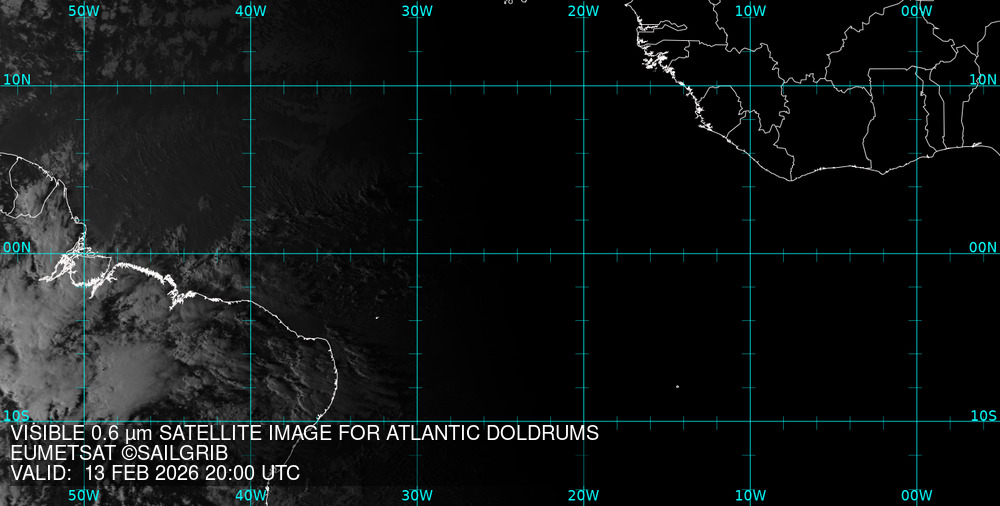
Task: Click the right-side 10N latitude label
Action: pos(984,79)
